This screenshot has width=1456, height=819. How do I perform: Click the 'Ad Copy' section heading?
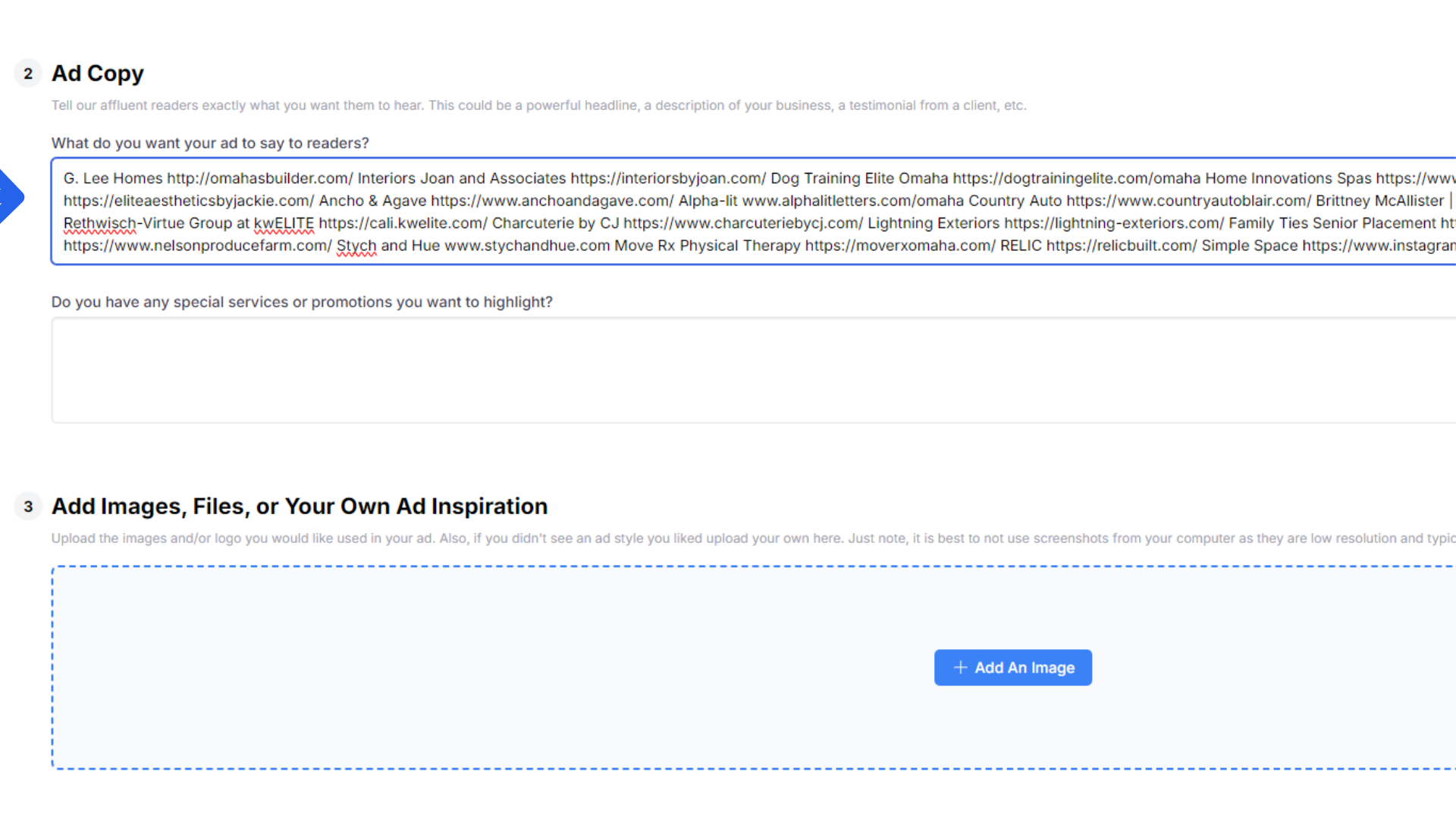98,74
